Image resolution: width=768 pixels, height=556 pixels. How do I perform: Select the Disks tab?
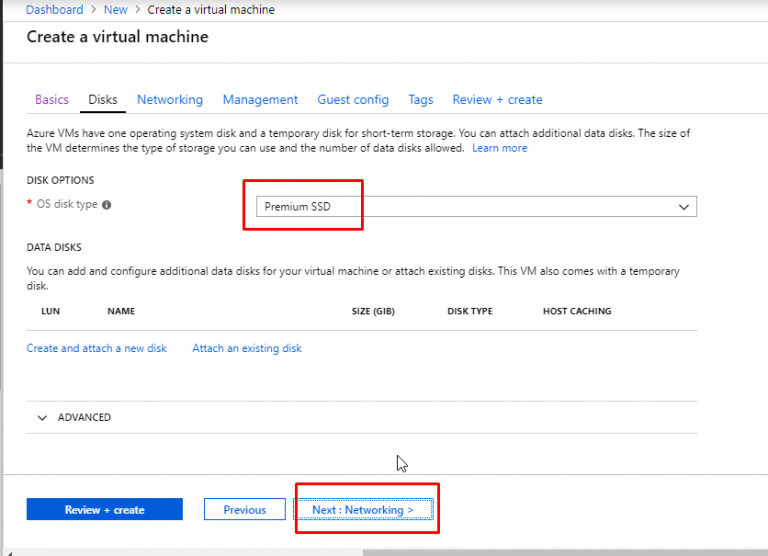[103, 100]
